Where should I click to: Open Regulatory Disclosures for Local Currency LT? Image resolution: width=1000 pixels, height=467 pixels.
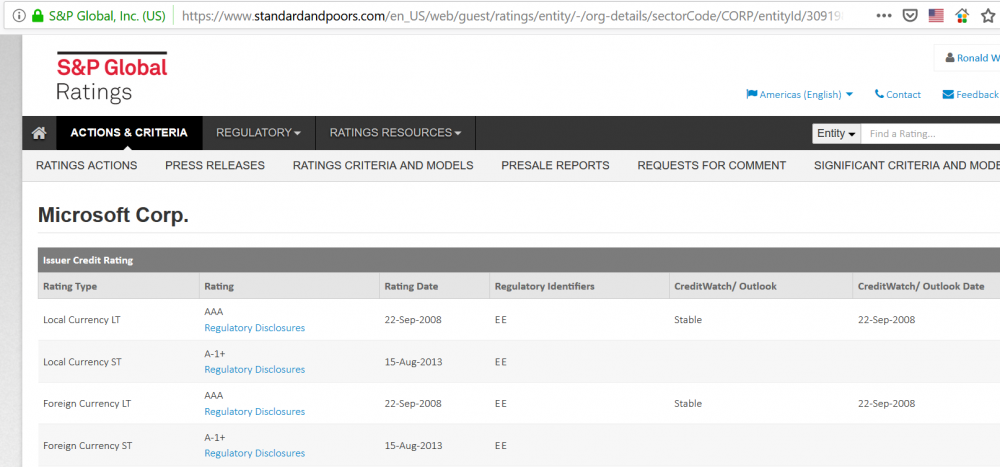coord(254,328)
